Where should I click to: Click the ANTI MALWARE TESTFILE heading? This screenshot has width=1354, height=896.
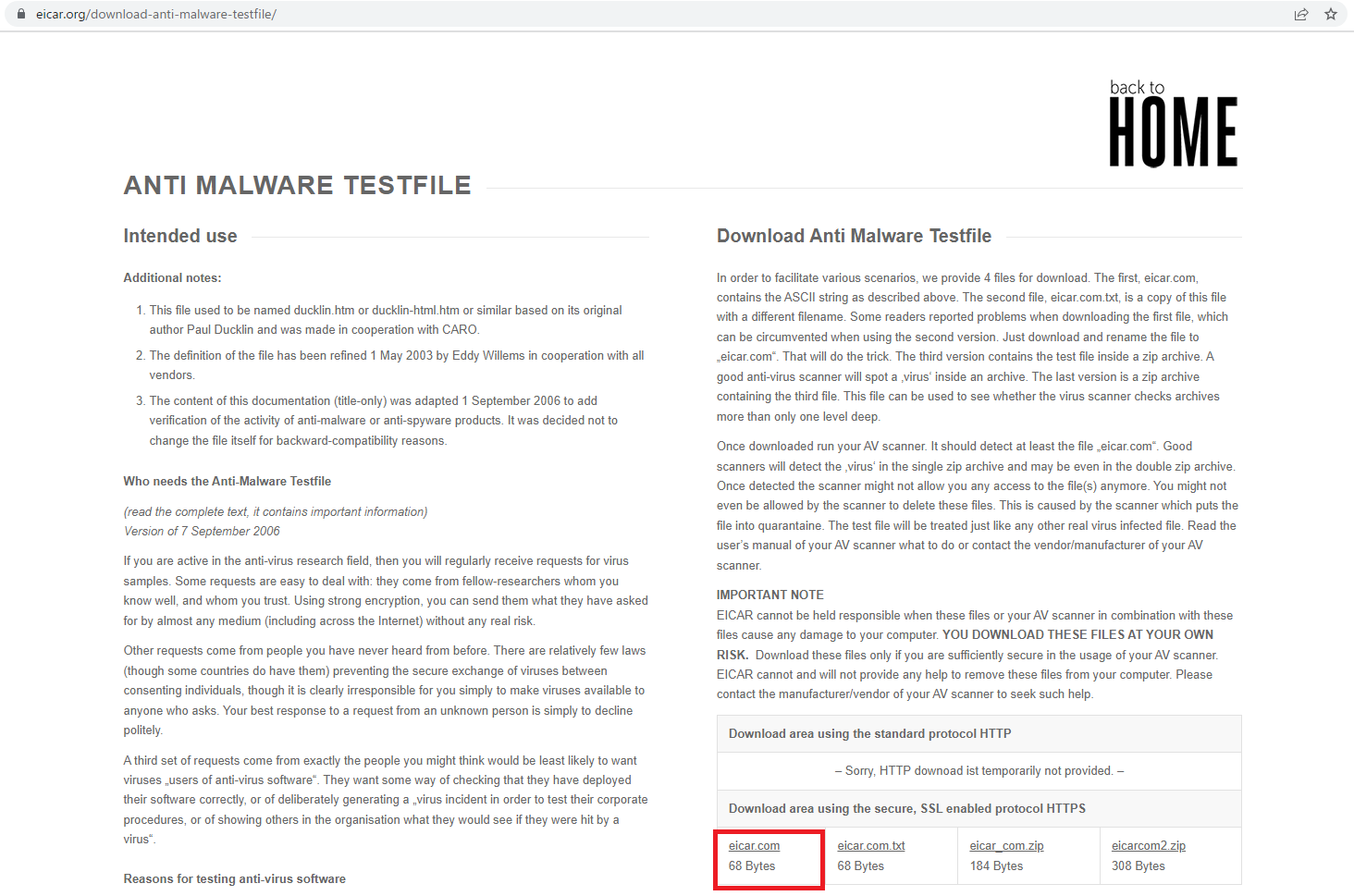click(x=298, y=186)
